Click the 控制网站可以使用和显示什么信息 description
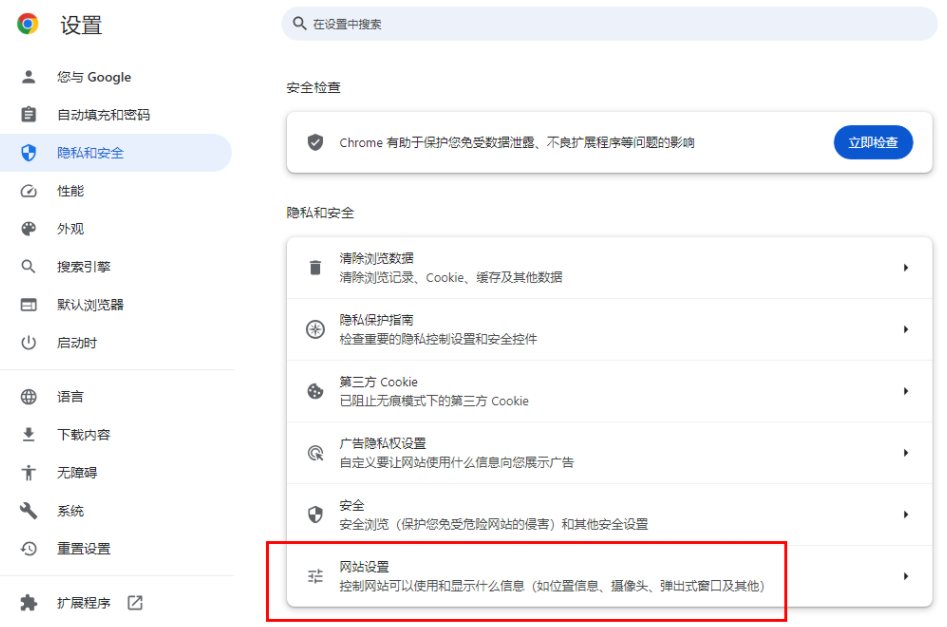 [552, 586]
